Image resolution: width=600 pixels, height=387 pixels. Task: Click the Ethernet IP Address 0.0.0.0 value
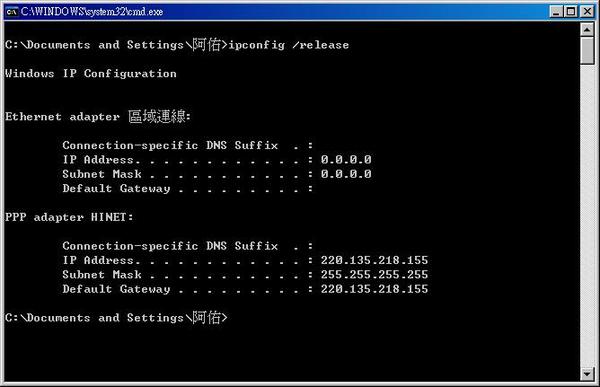click(x=346, y=159)
